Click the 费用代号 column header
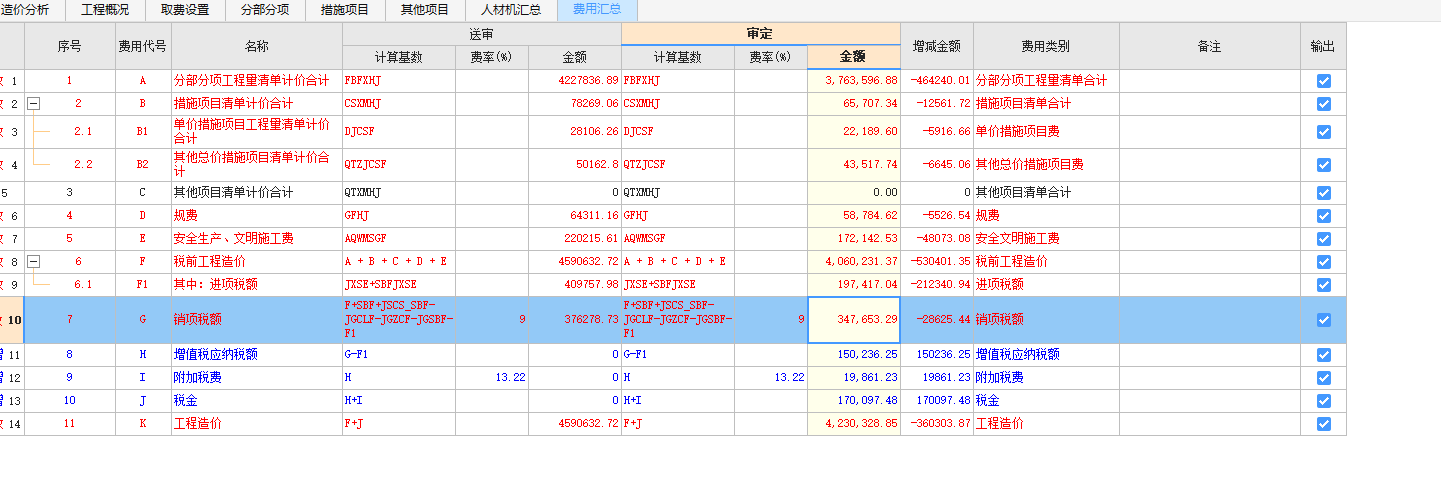Screen dimensions: 1441x481 [x=143, y=46]
